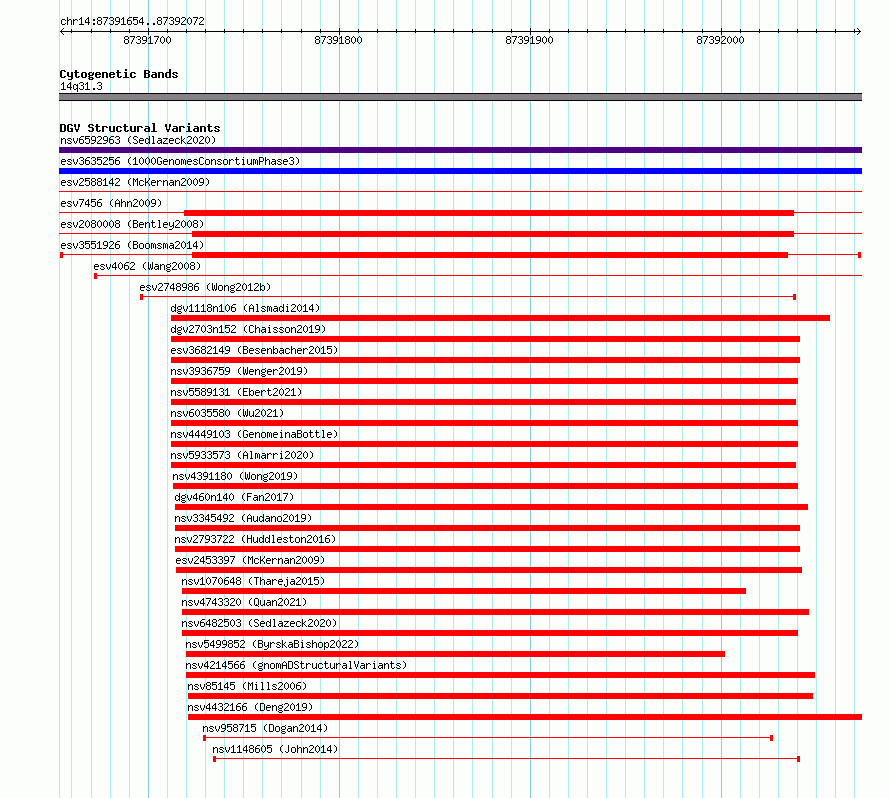Click the thin red line under nsv1148605 (John2014)
The width and height of the screenshot is (890, 798).
[x=506, y=759]
